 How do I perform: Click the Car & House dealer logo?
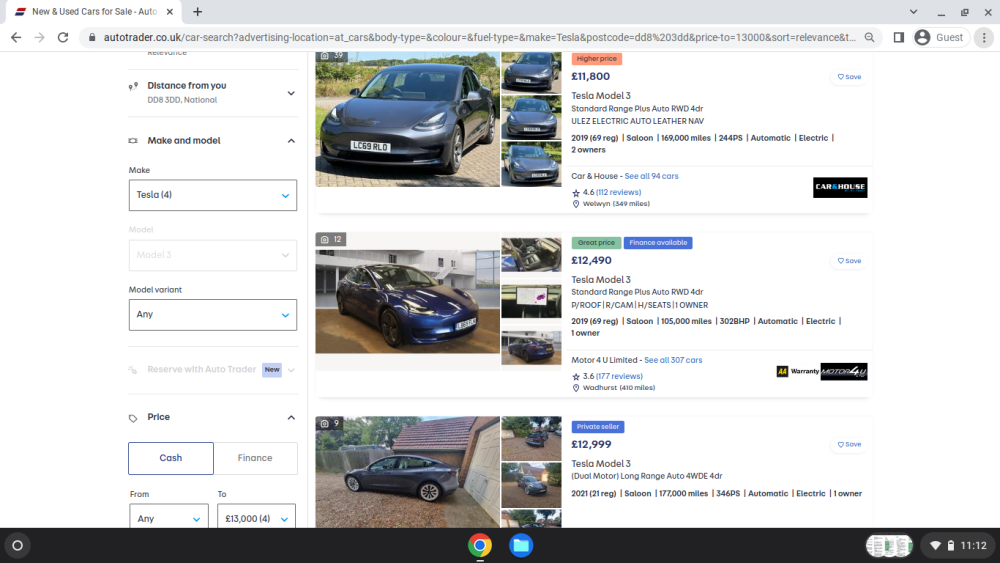click(x=840, y=187)
